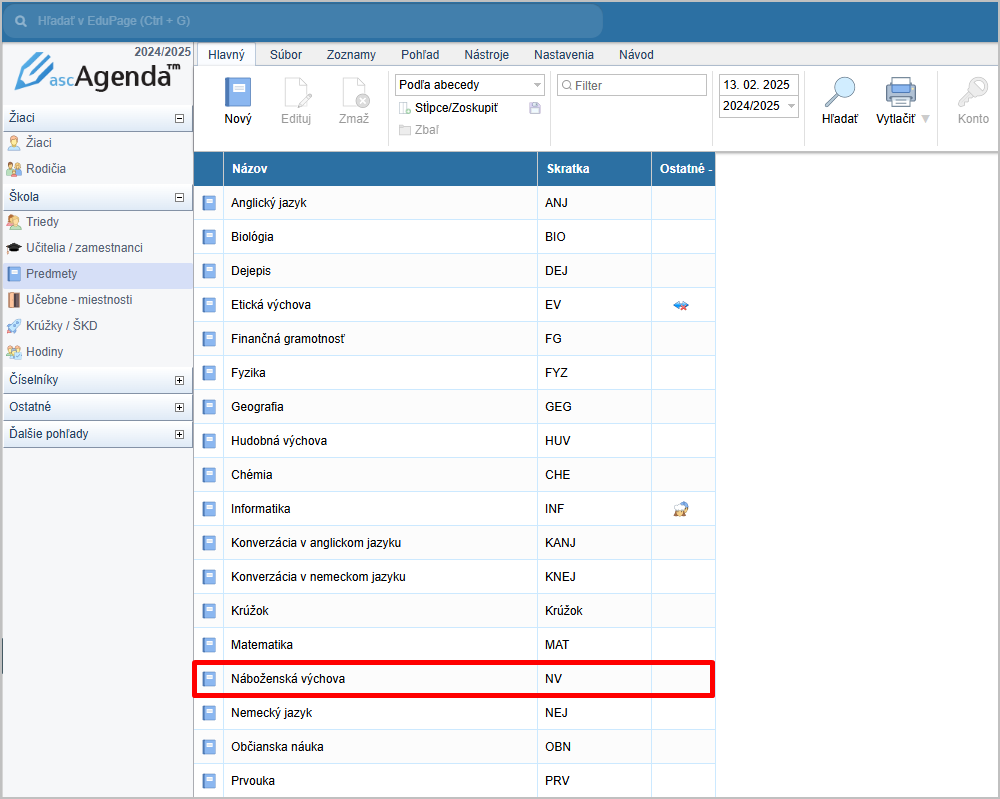Click the book icon of Geografia row
Image resolution: width=1000 pixels, height=799 pixels.
point(209,407)
